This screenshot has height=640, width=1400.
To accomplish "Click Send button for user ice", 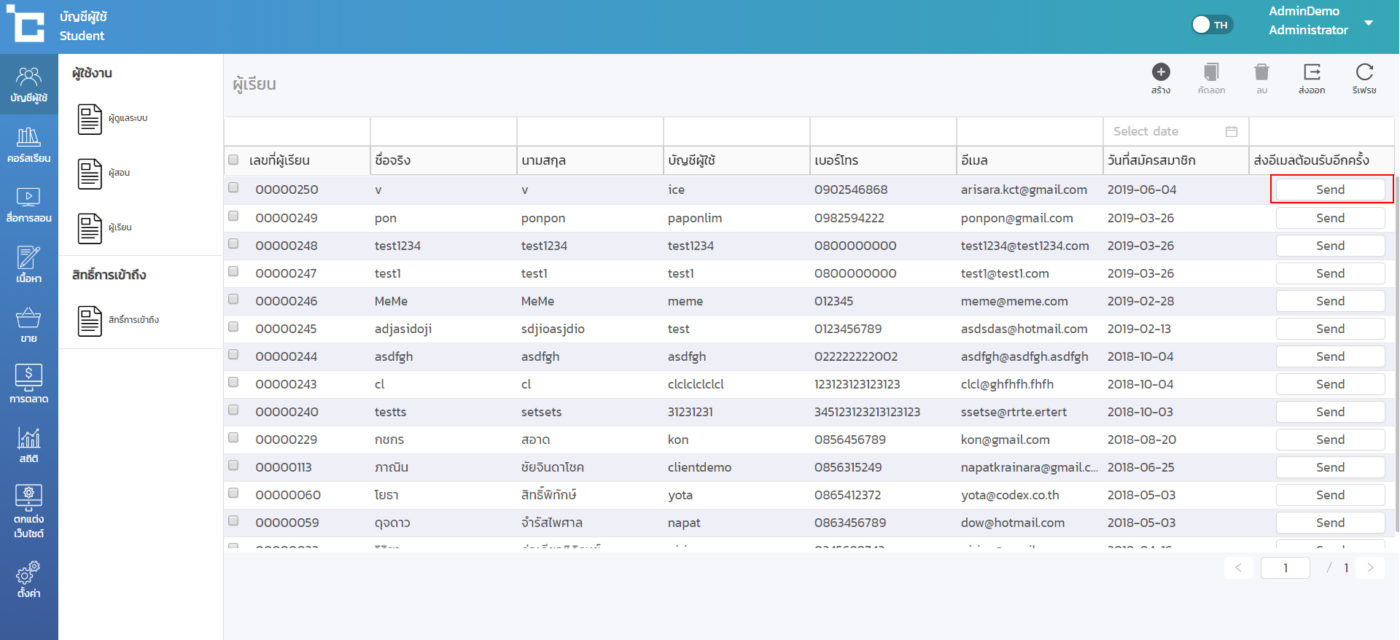I will click(x=1330, y=189).
